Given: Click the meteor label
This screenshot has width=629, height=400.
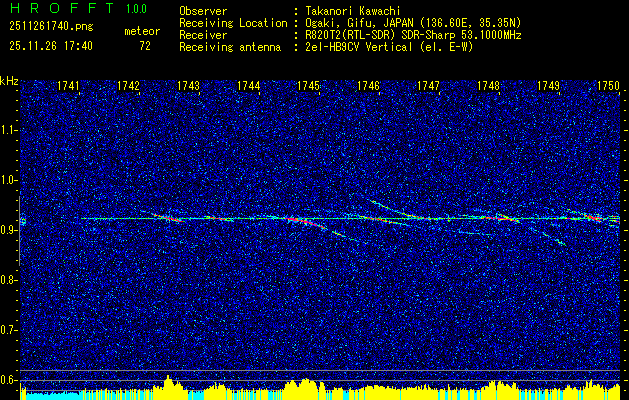Looking at the screenshot, I should [x=142, y=31].
